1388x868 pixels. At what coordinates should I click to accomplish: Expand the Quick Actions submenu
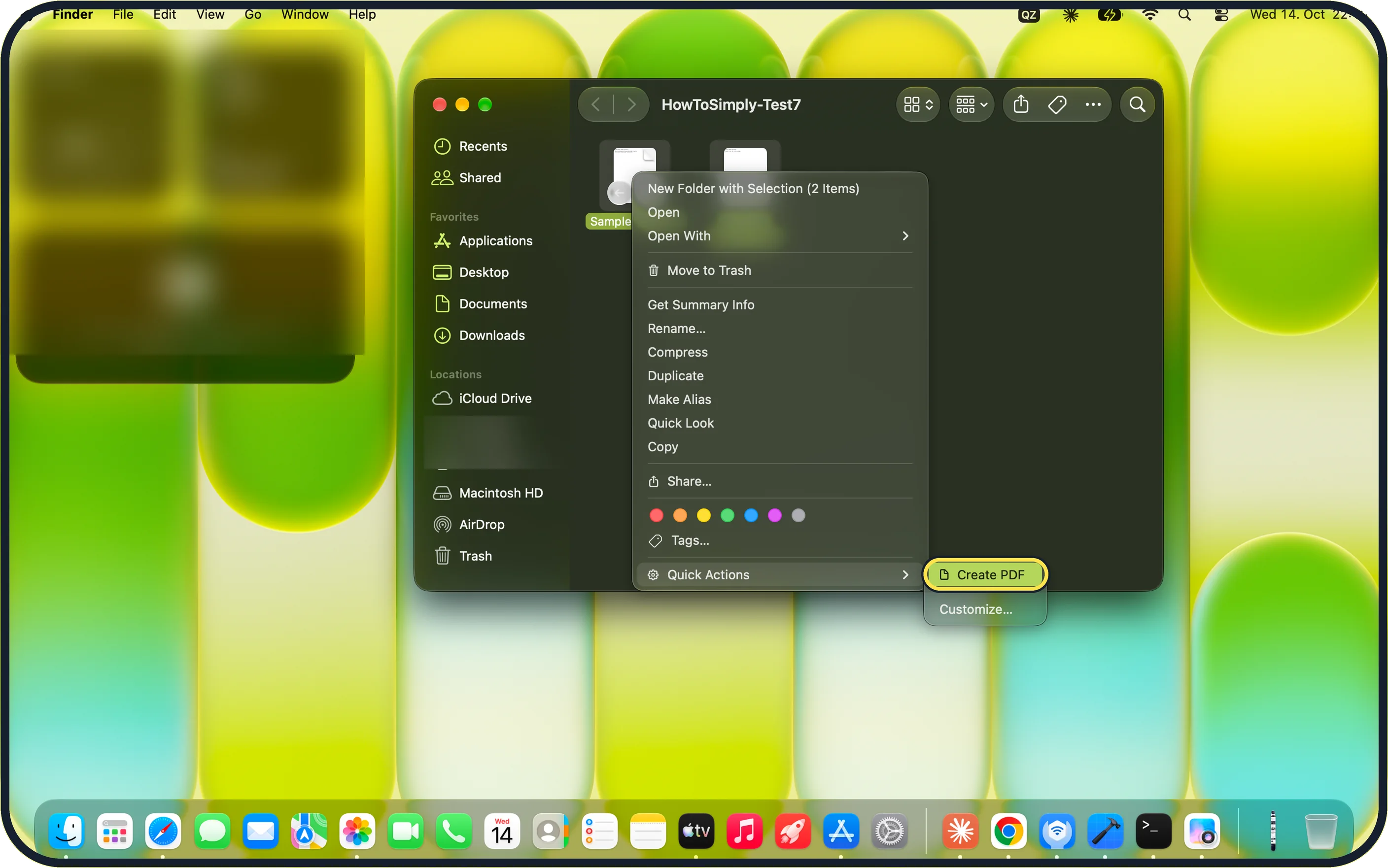pos(779,575)
